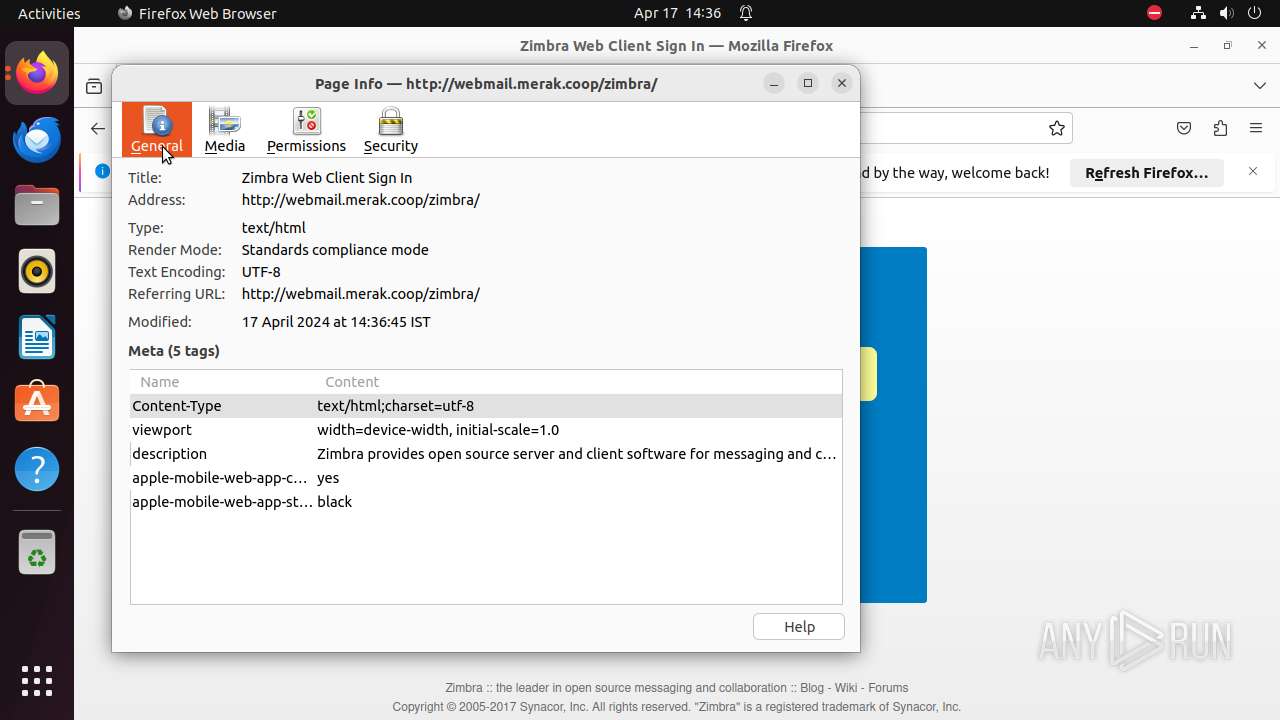The height and width of the screenshot is (720, 1280).
Task: Click the Address URL field value
Action: 361,200
